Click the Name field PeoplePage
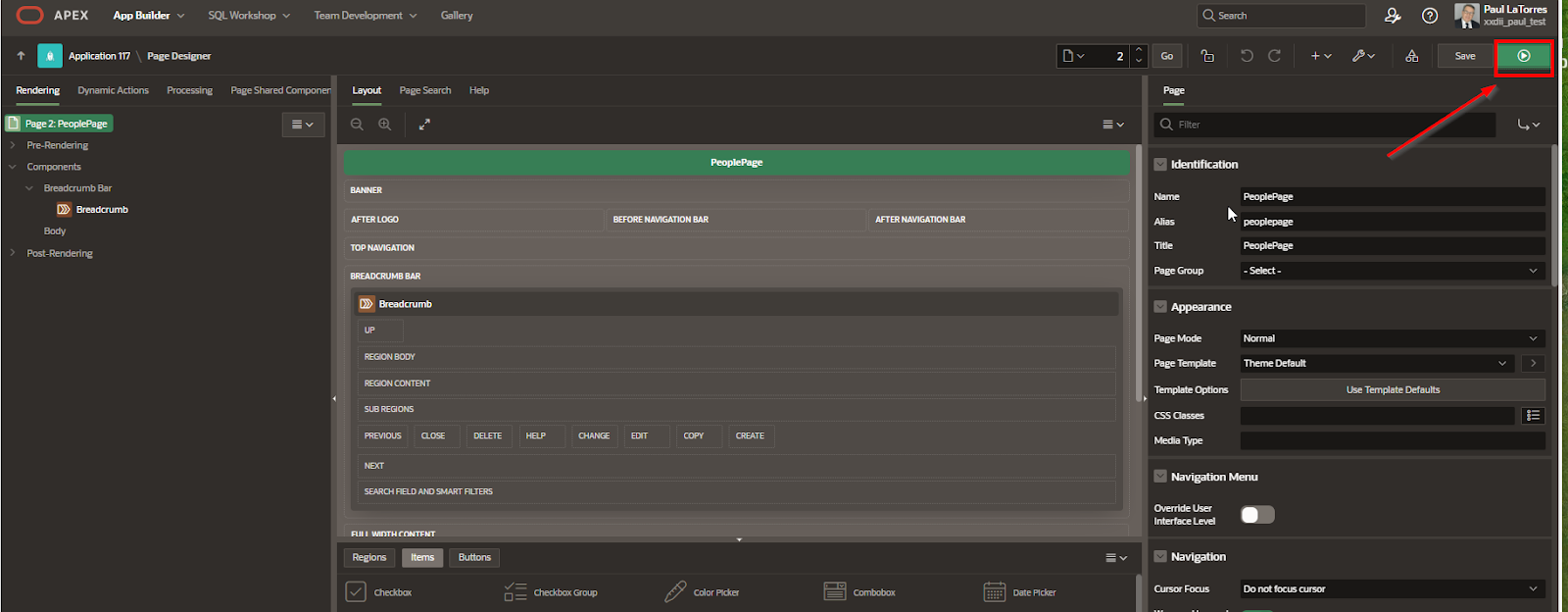1568x612 pixels. pyautogui.click(x=1393, y=197)
